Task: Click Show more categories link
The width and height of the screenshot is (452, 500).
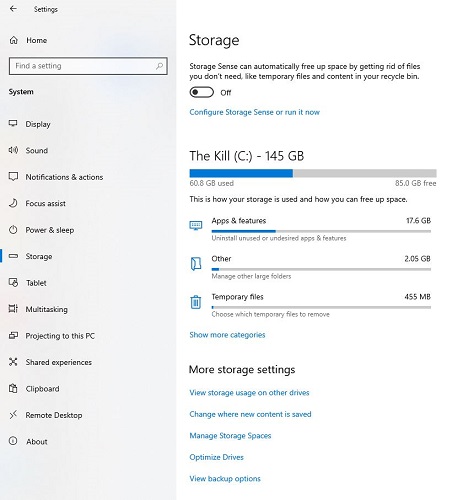Action: pos(227,335)
